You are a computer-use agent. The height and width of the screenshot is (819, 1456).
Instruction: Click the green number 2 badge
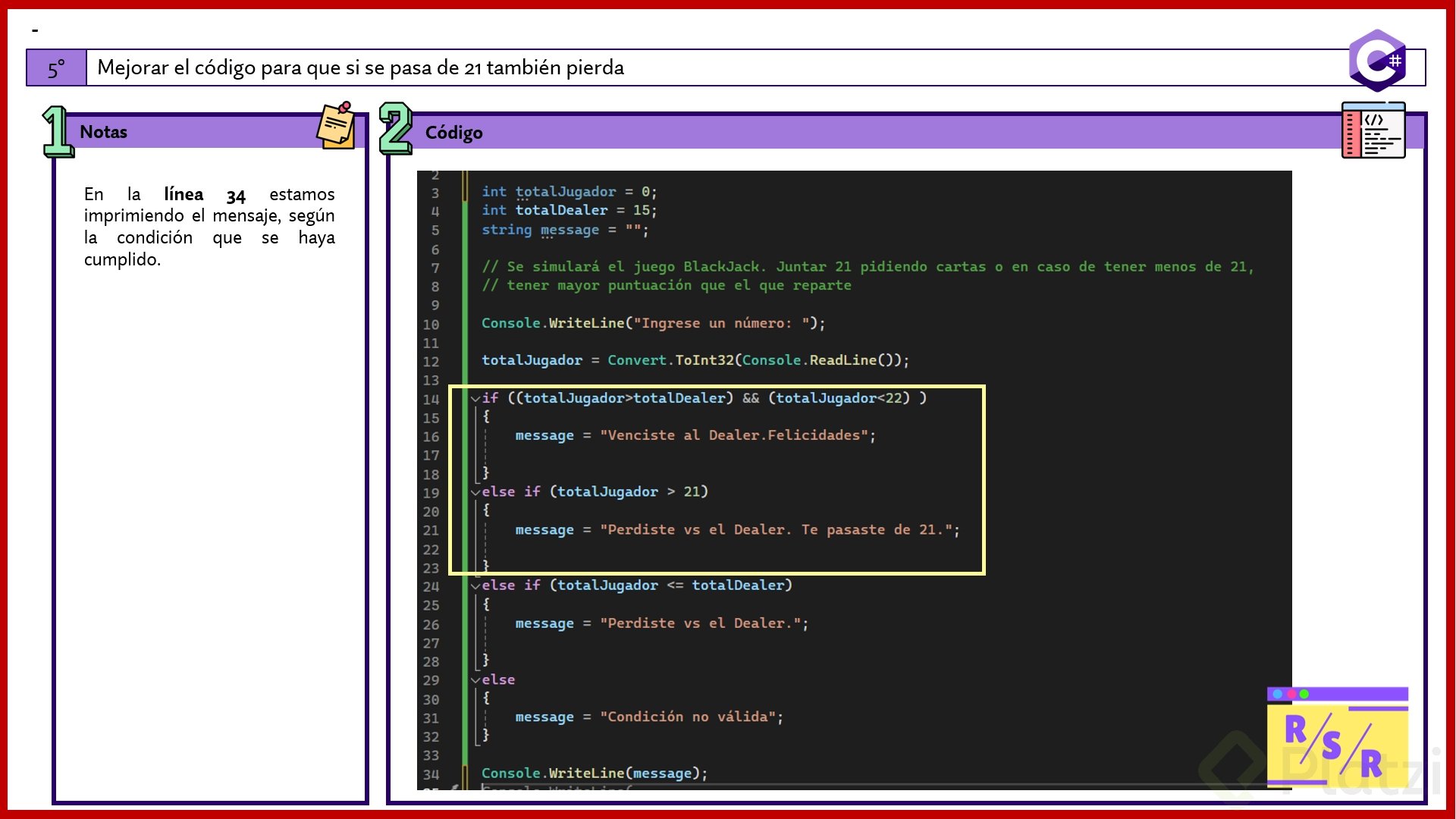coord(395,129)
